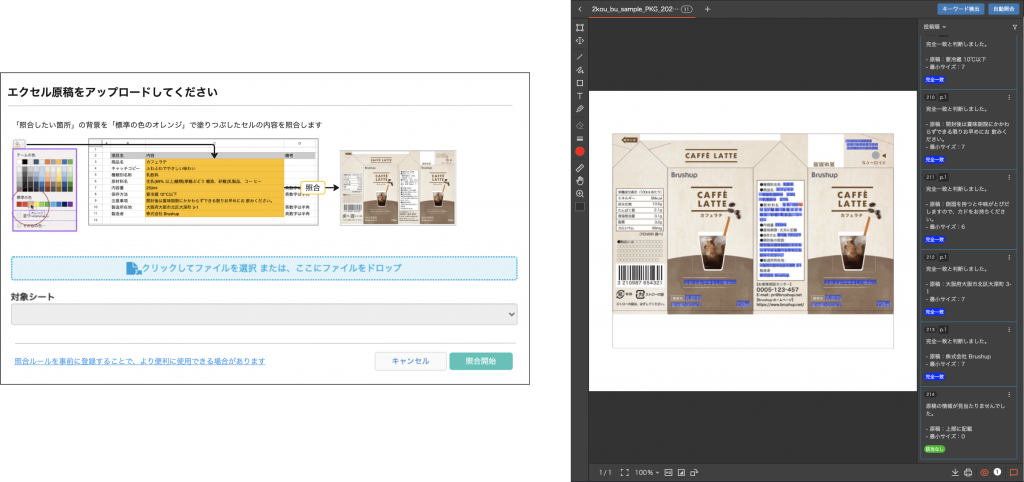Click the 完全一致 tag on comment 210

tap(935, 159)
